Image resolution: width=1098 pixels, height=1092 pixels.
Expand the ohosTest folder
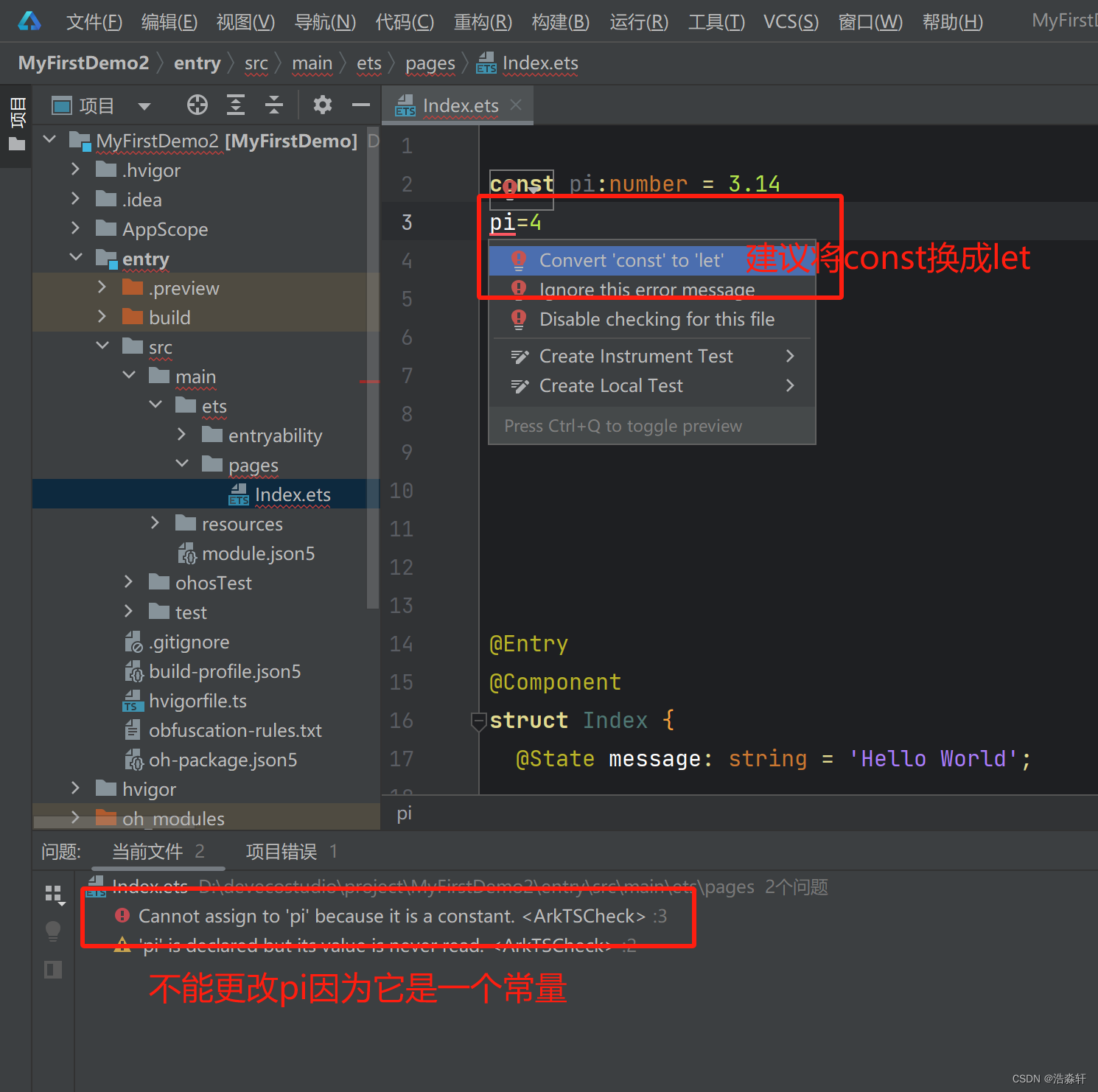tap(128, 582)
